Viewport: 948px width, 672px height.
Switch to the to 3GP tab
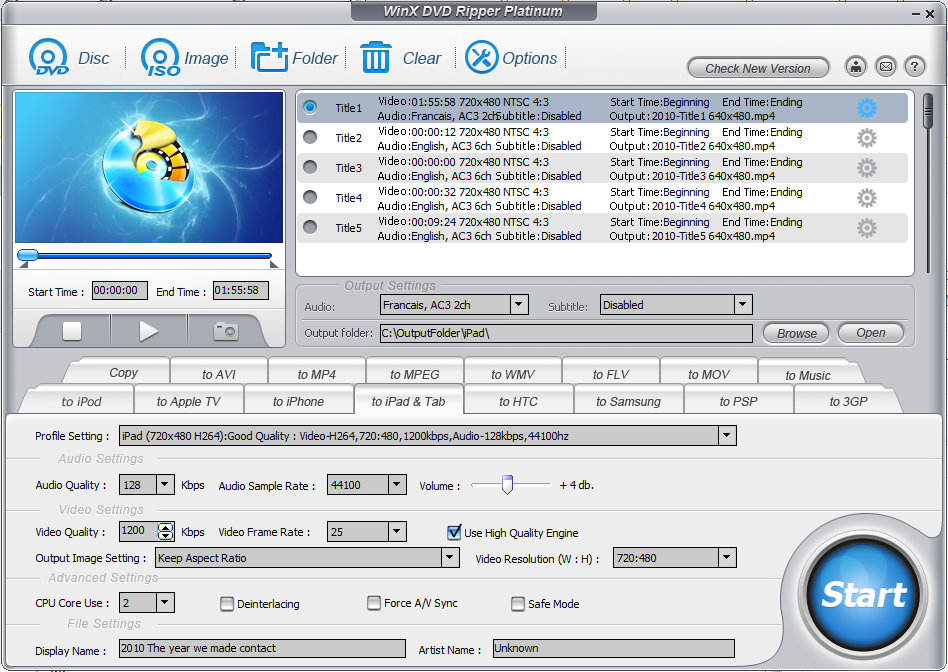(x=849, y=401)
